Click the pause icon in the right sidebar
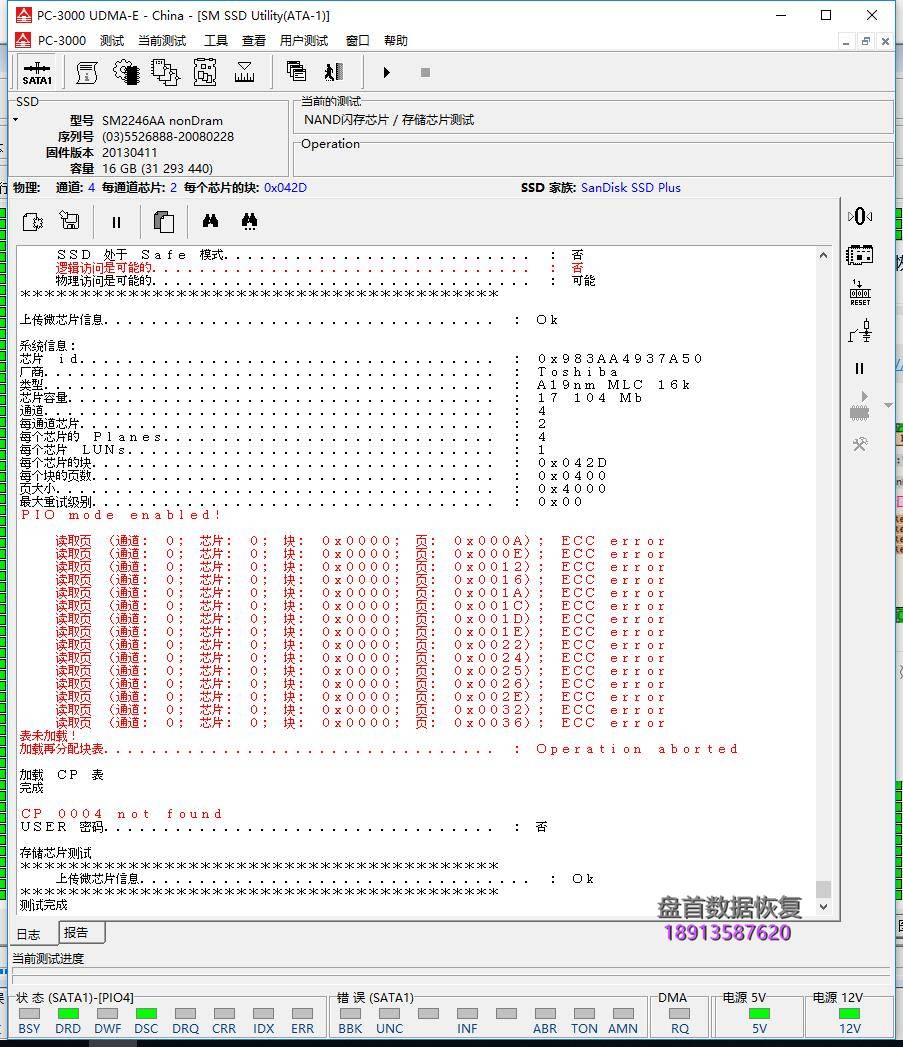903x1047 pixels. click(x=860, y=369)
